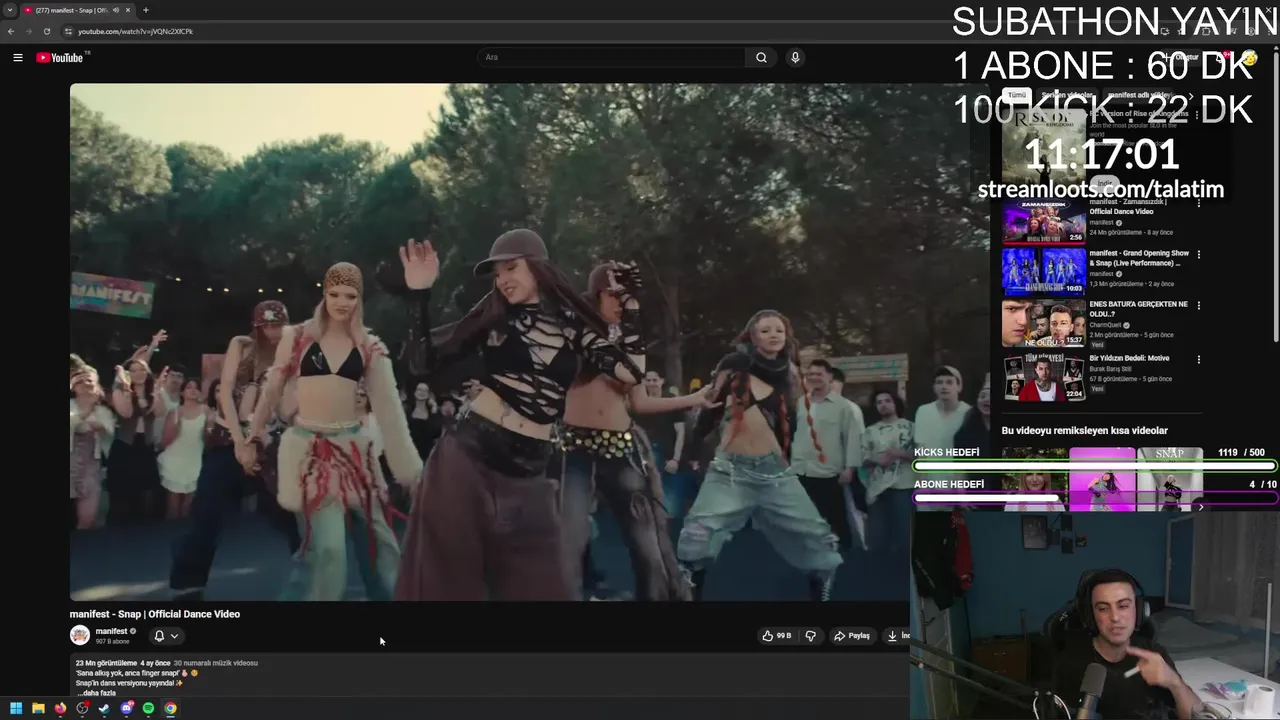Focus the 'Ara' search field
Viewport: 1280px width, 720px height.
point(611,57)
